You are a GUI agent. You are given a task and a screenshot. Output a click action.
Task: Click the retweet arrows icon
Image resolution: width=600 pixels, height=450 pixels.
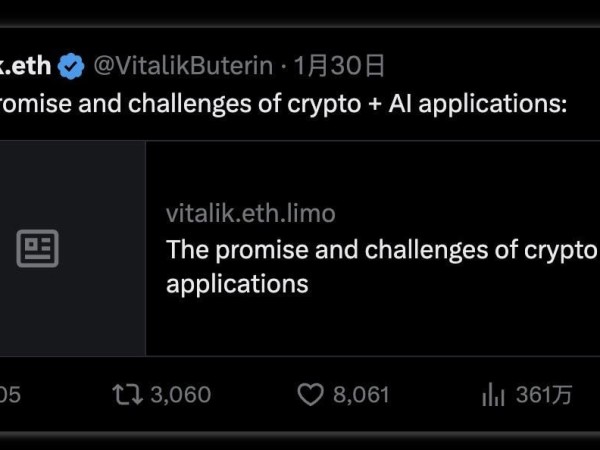coord(127,395)
